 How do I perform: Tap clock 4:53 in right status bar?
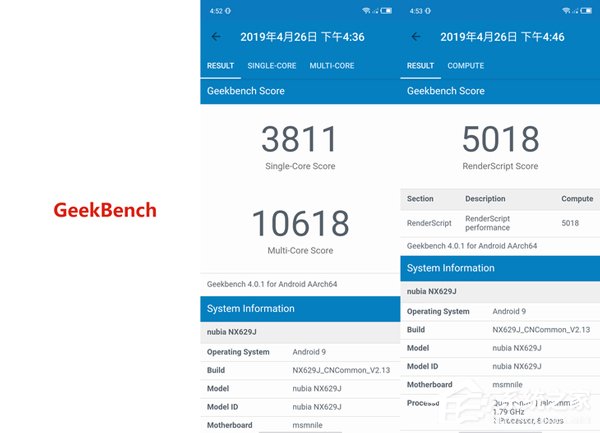(416, 11)
